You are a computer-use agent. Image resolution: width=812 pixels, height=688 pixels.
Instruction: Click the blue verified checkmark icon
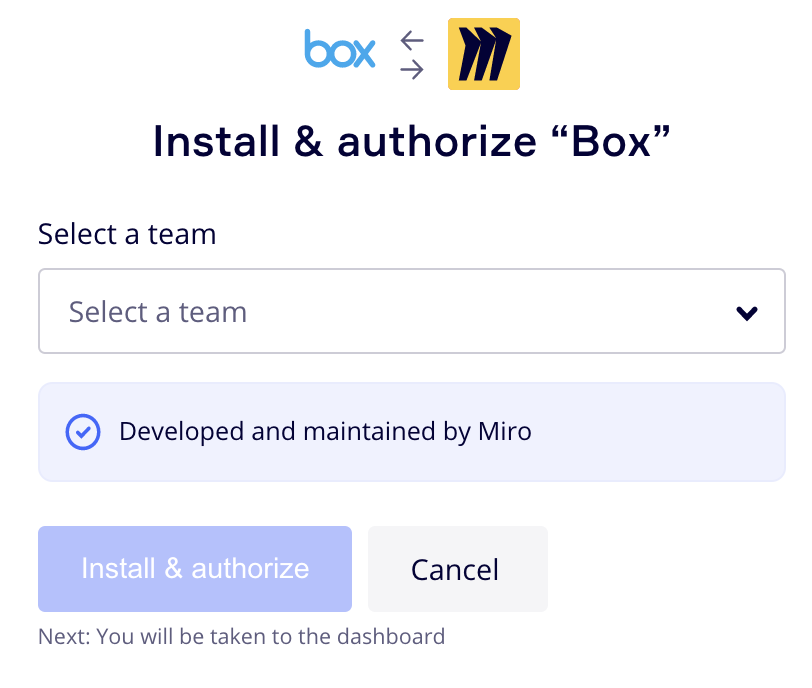(x=83, y=432)
